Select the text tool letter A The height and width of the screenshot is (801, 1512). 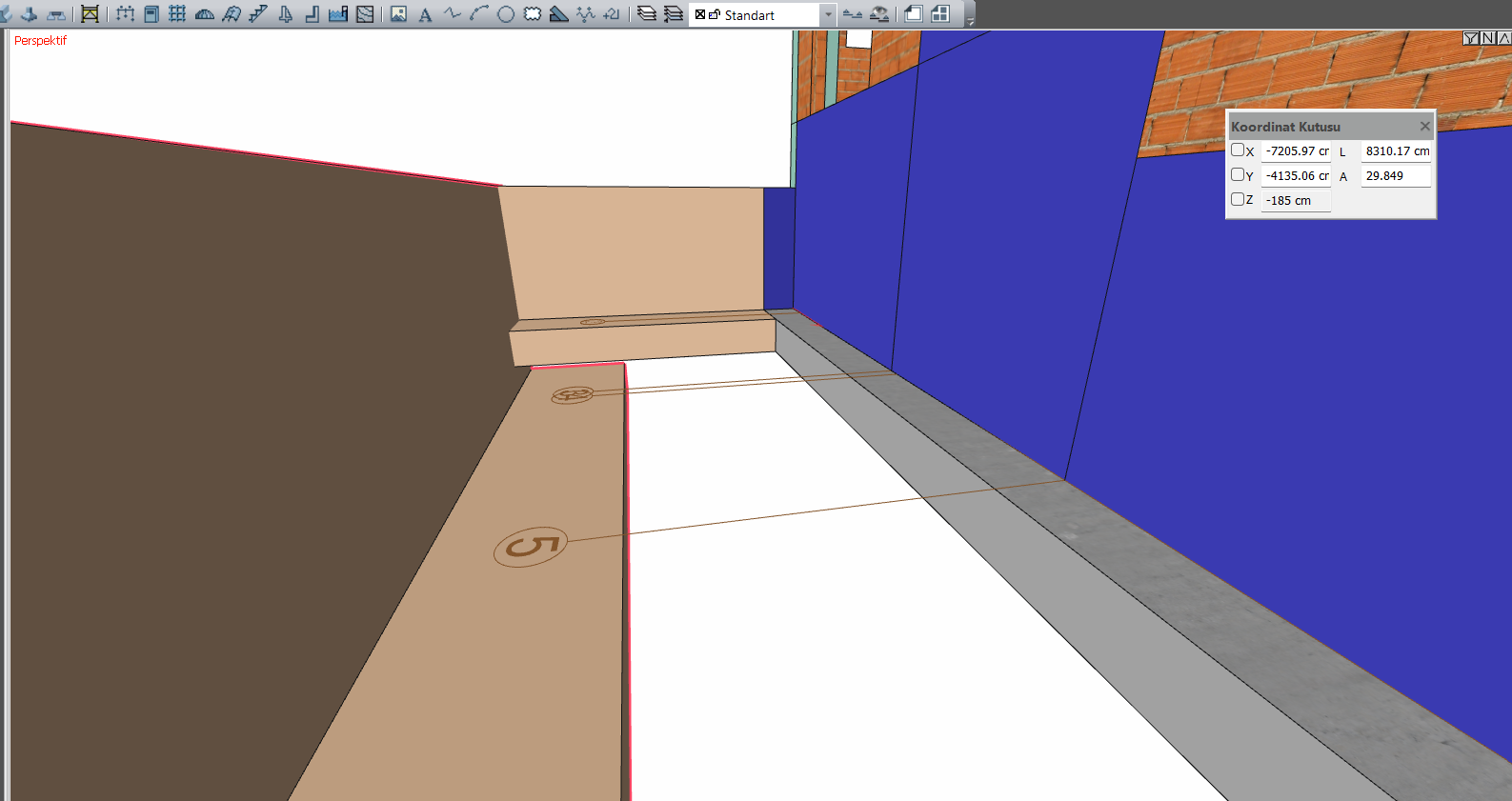tap(425, 14)
